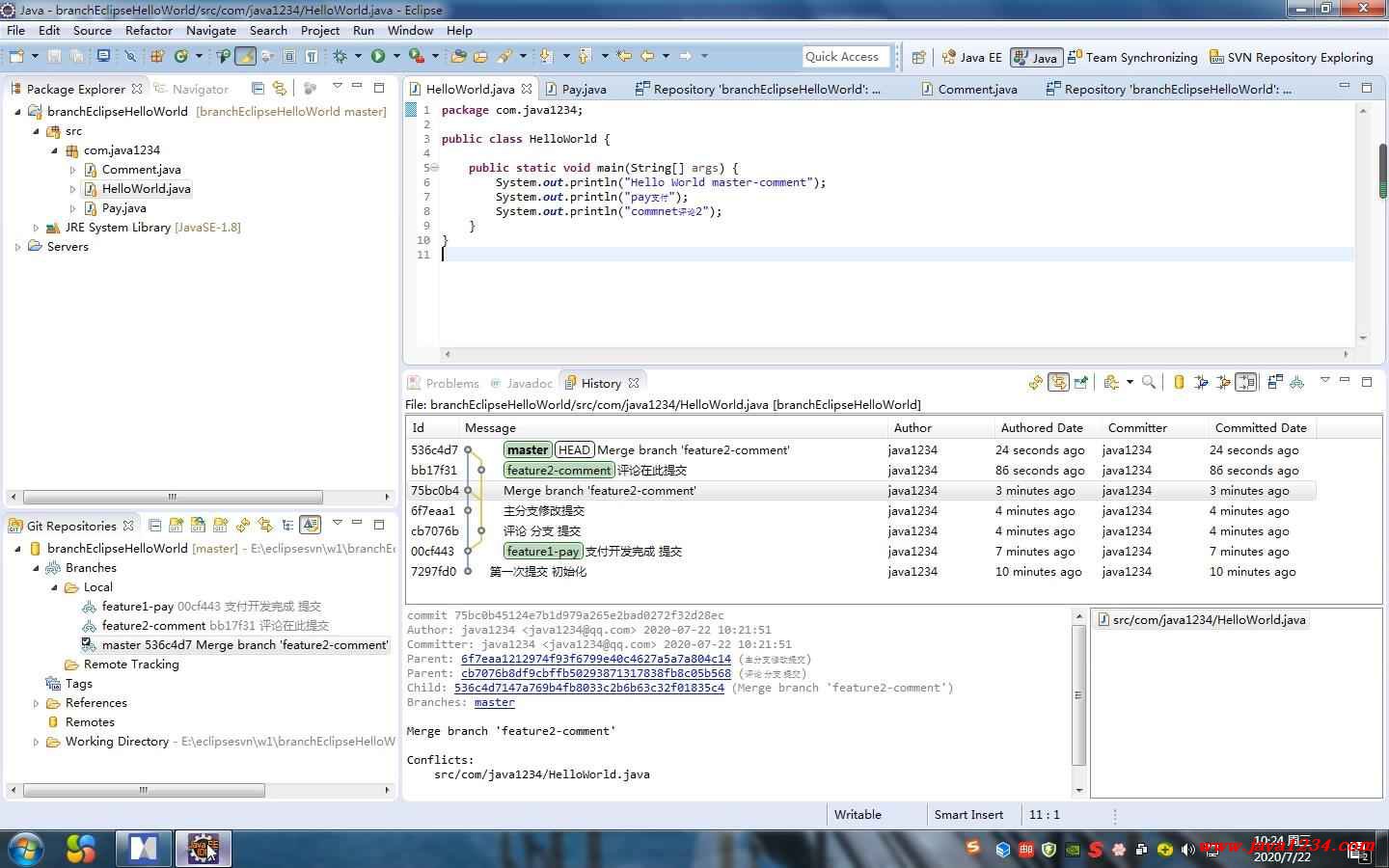The image size is (1389, 868).
Task: Click parent commit link 6f7eaa1212974f93
Action: pyautogui.click(x=595, y=660)
